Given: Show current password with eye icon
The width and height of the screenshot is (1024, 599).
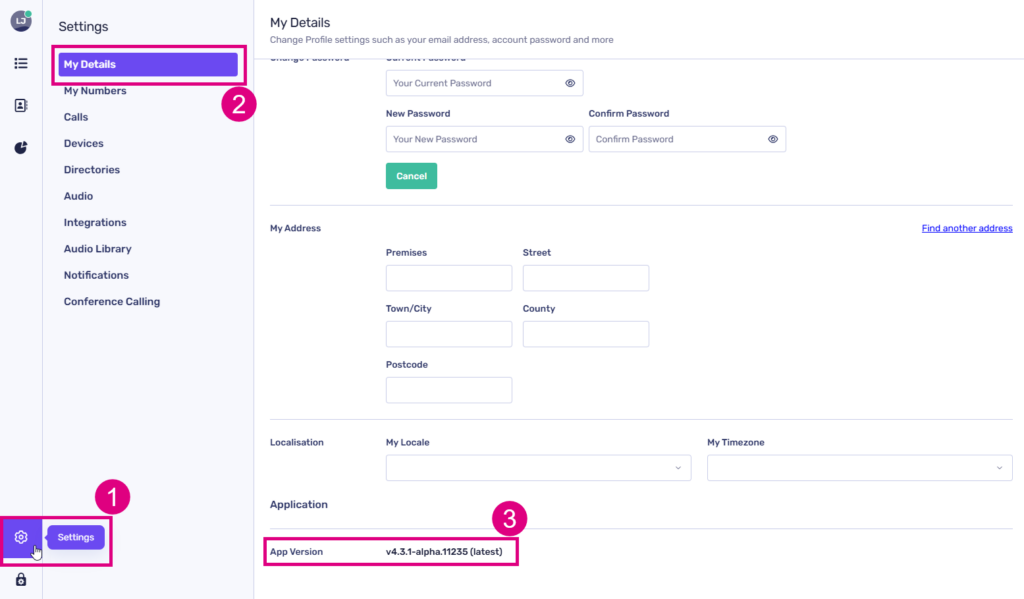Looking at the screenshot, I should pos(570,83).
